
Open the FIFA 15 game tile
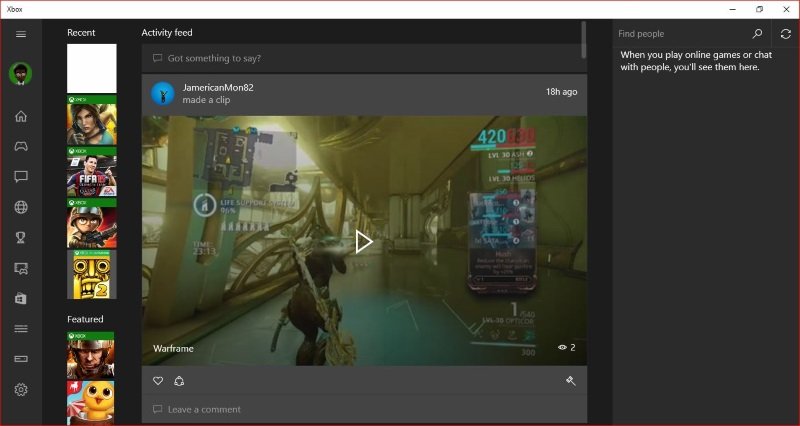coord(92,172)
